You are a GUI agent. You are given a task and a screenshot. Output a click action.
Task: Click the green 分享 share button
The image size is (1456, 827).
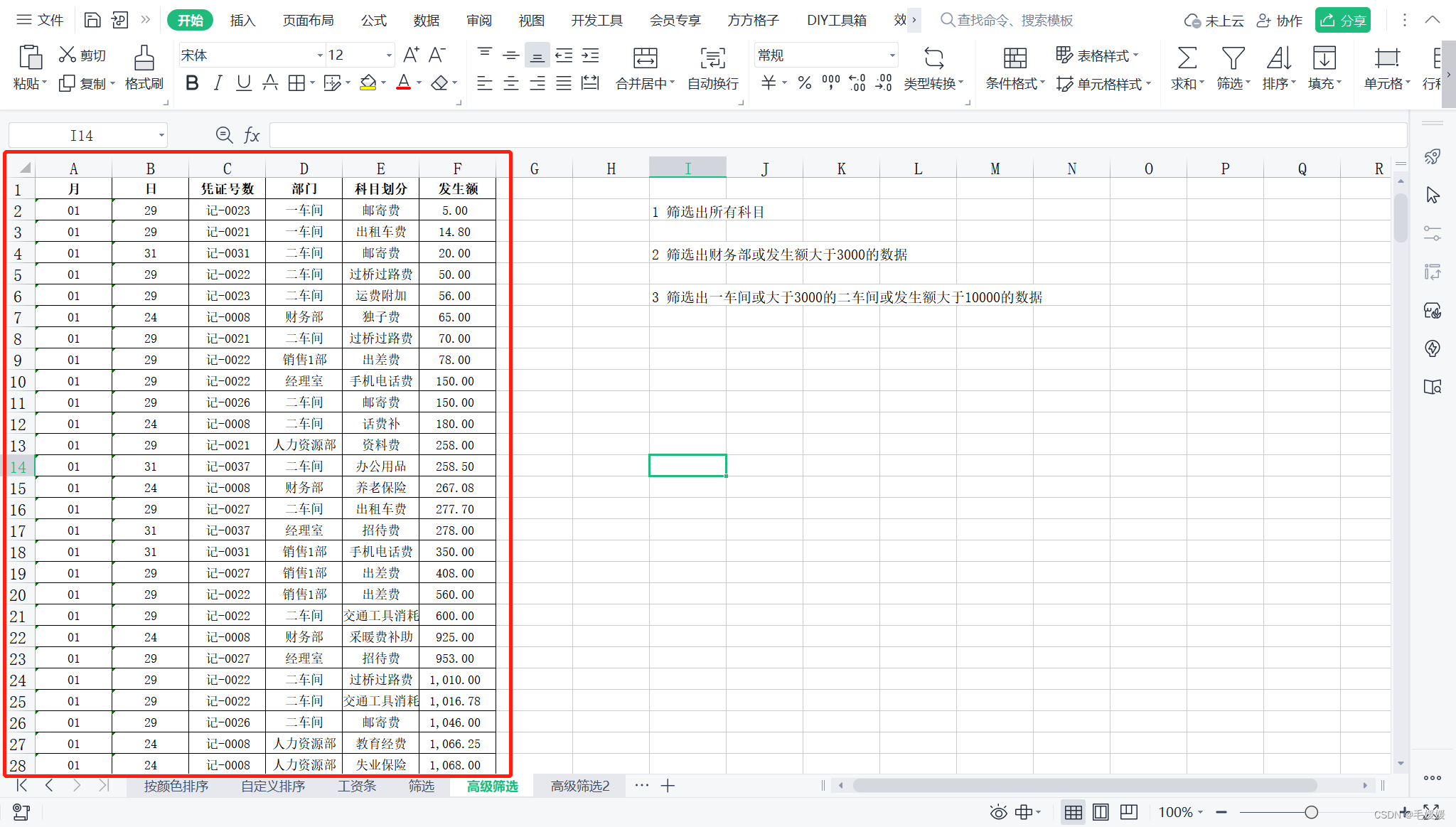tap(1342, 20)
